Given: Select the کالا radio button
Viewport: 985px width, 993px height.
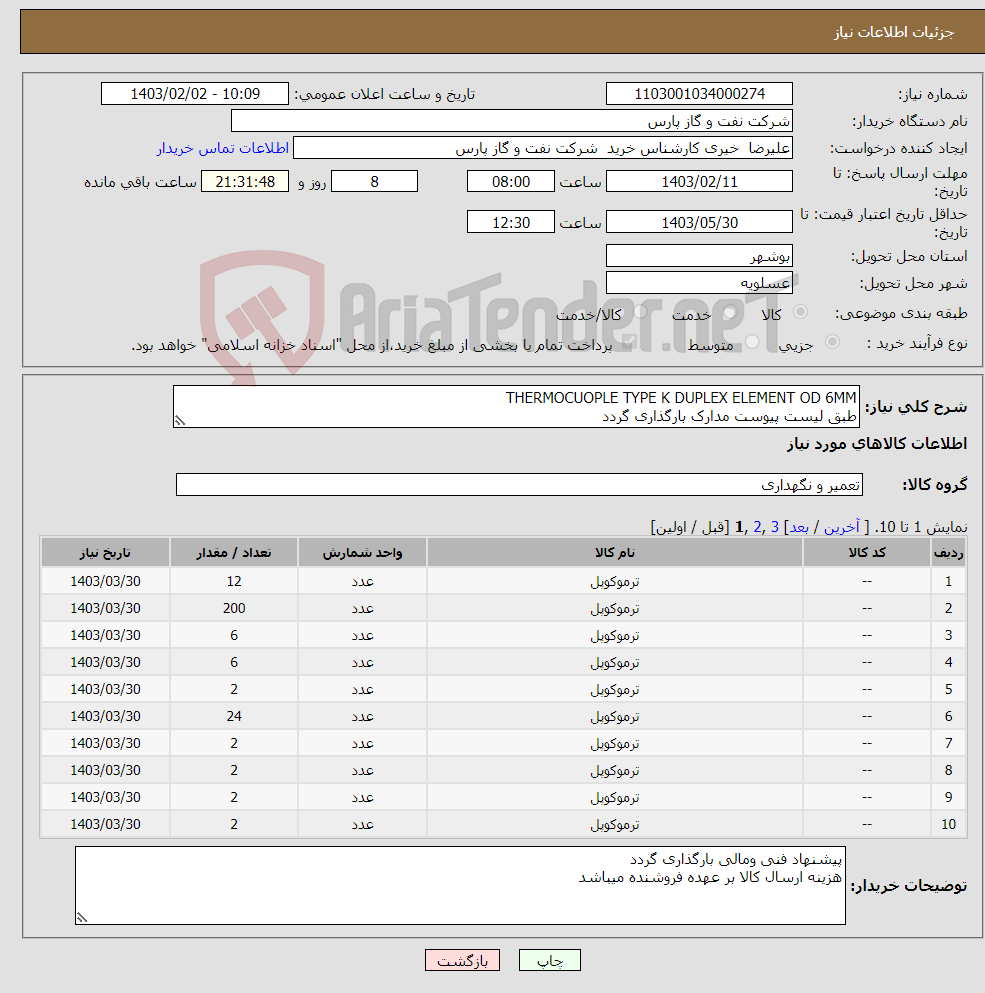Looking at the screenshot, I should pos(801,312).
